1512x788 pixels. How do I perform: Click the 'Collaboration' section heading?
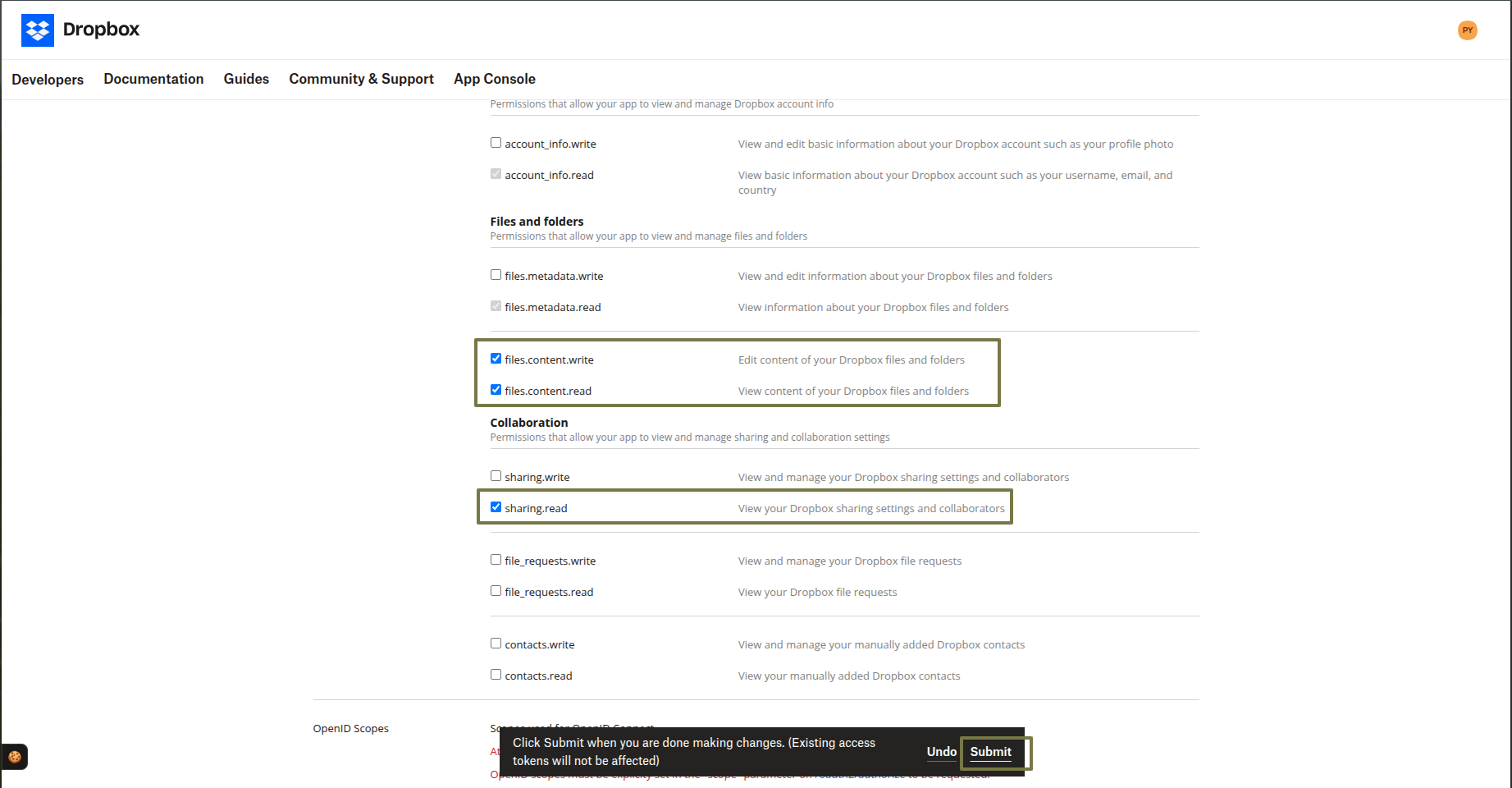point(529,423)
